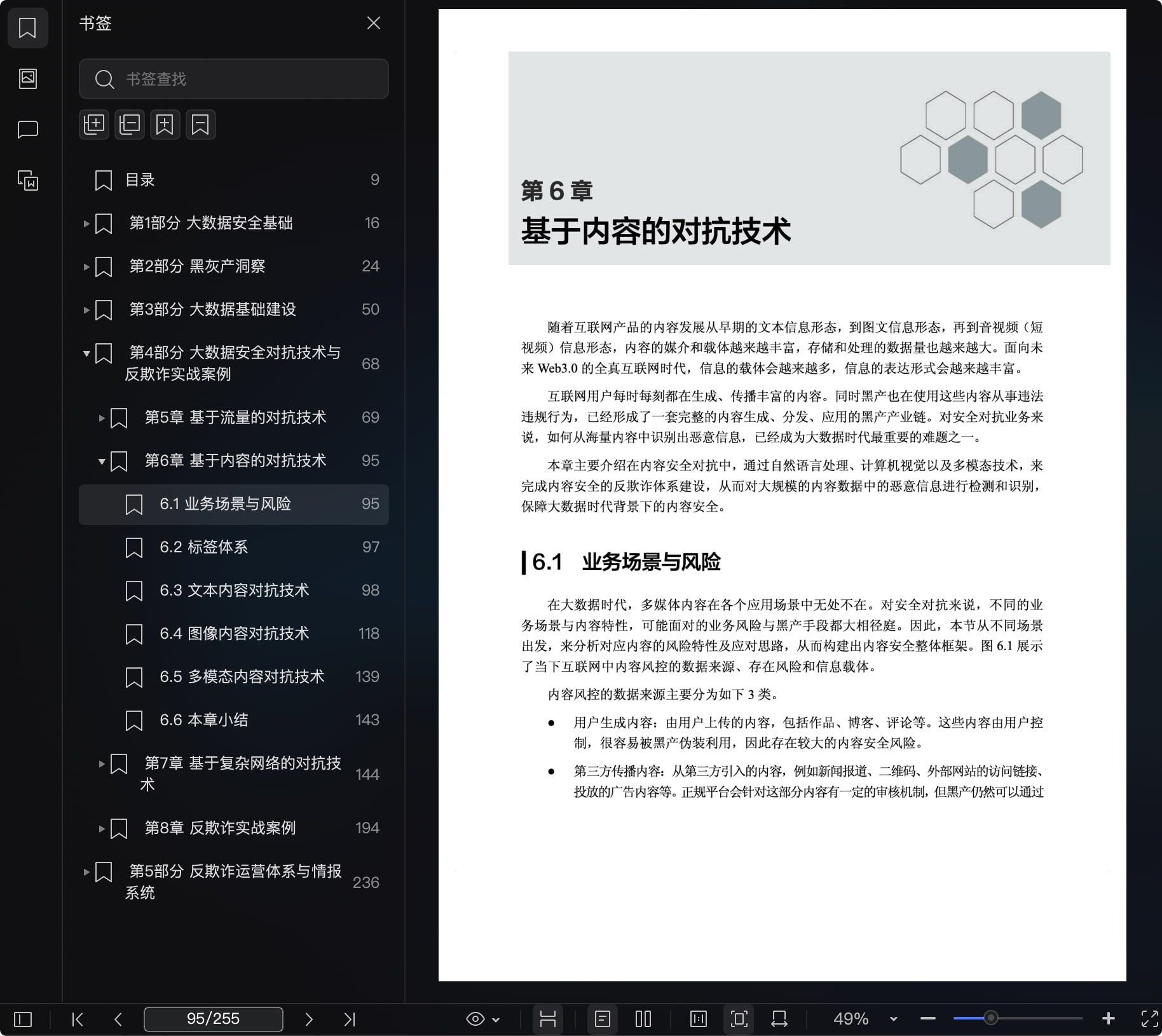Collapse all bookmarks icon
Screen dimensions: 1162x1036
pyautogui.click(x=130, y=124)
